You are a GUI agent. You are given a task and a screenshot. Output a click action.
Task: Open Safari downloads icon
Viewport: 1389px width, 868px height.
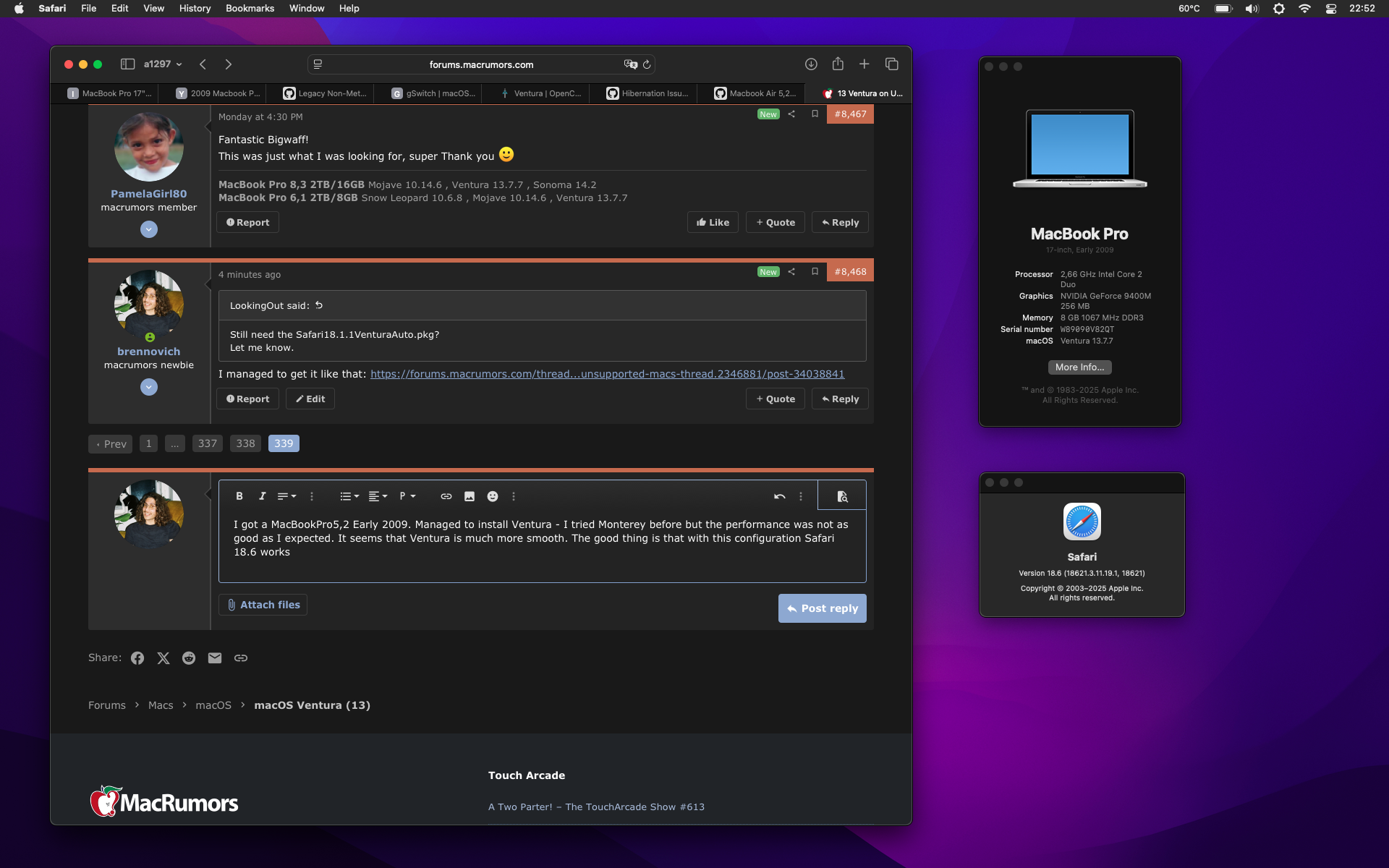click(811, 64)
